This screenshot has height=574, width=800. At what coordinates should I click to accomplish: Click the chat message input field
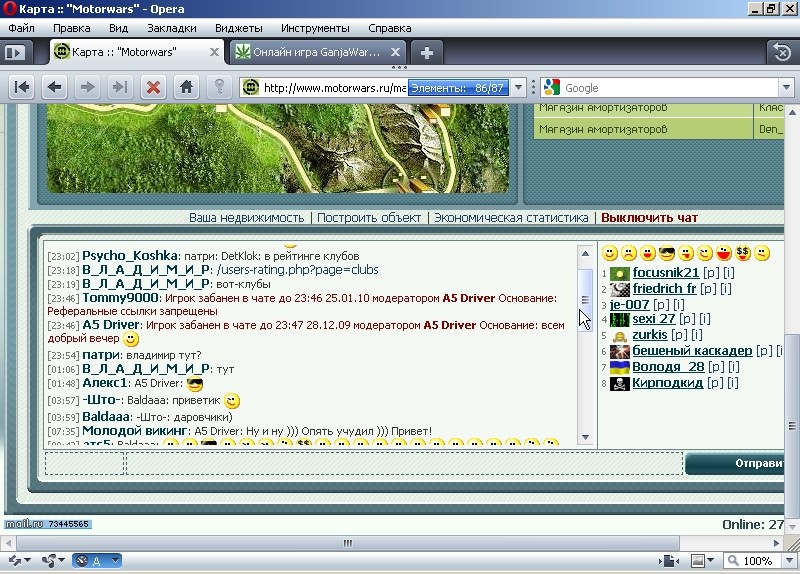405,463
